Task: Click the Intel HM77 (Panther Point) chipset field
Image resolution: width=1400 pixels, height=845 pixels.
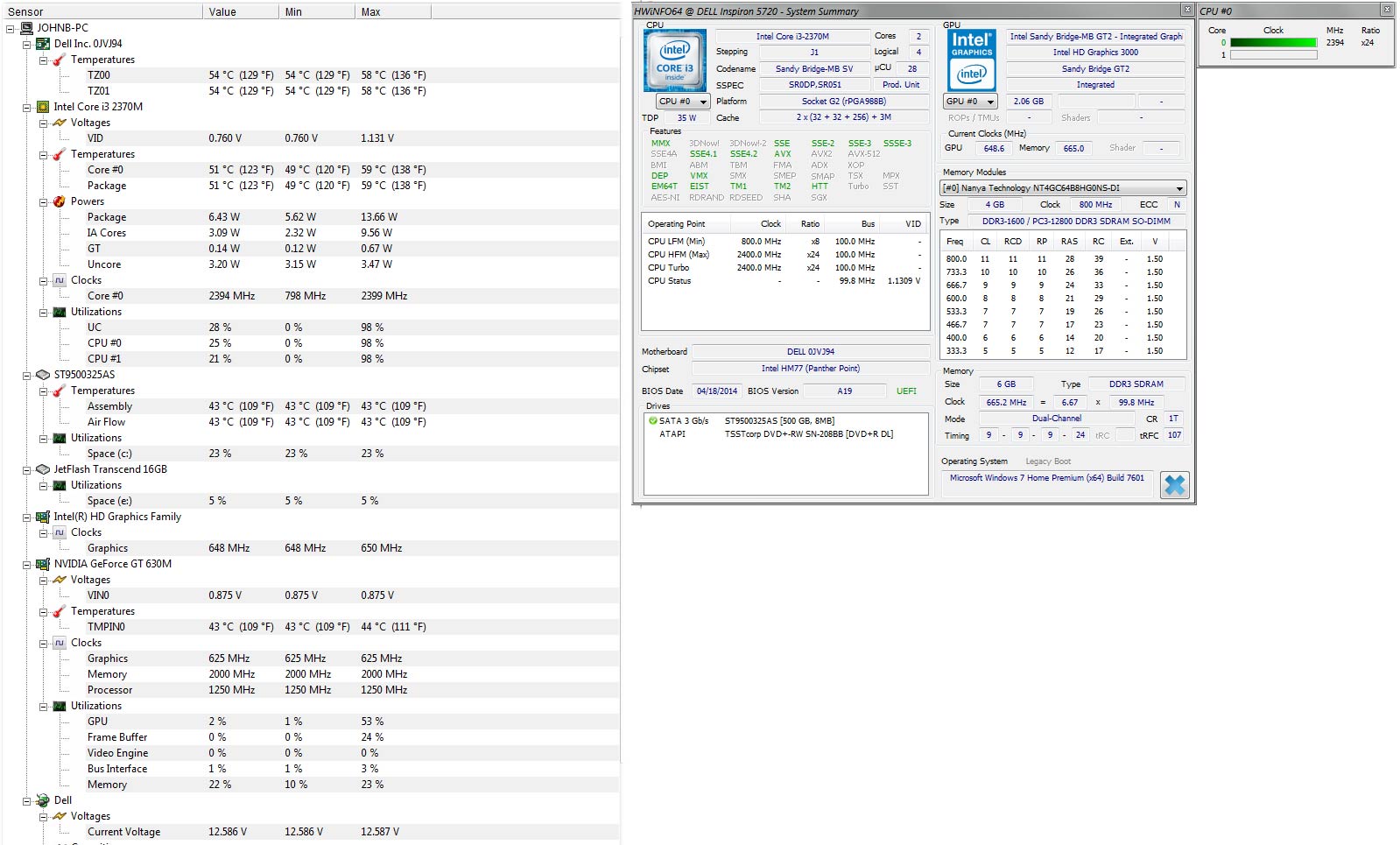Action: click(x=811, y=369)
